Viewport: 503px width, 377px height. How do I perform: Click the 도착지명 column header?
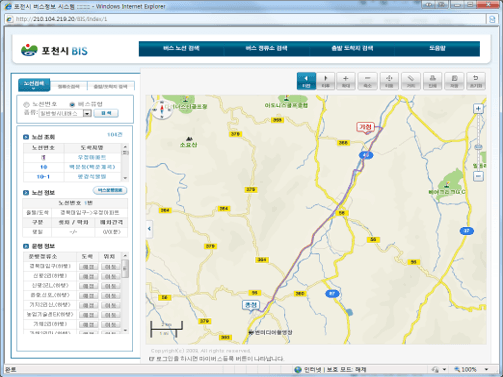click(x=92, y=147)
